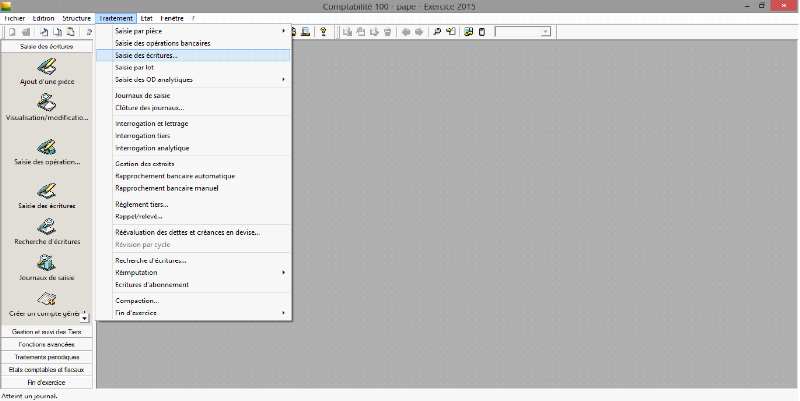The image size is (800, 401).
Task: Select Saisie par lot
Action: [x=194, y=67]
